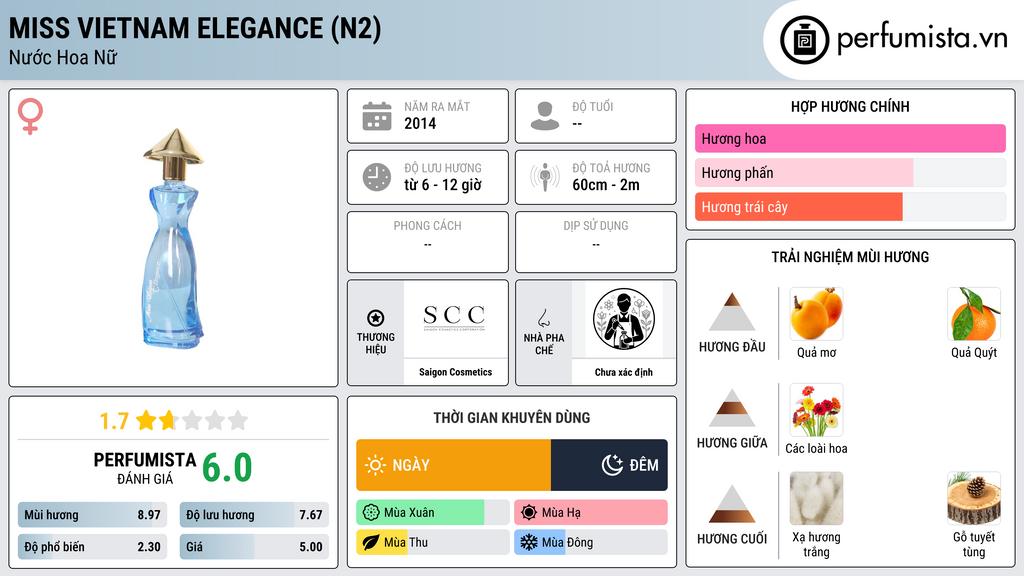Click the clock icon beside Độ lưu hương

click(x=377, y=177)
